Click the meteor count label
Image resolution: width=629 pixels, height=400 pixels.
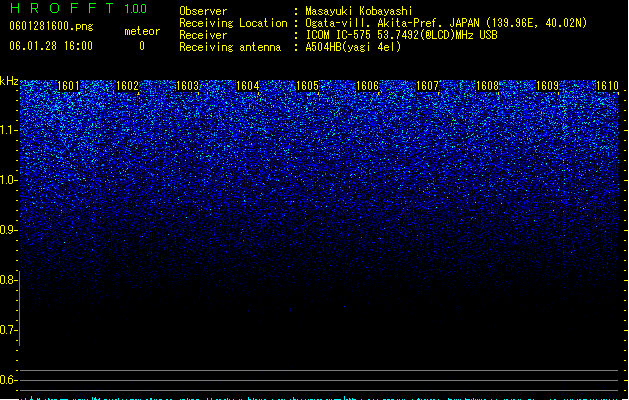142,31
